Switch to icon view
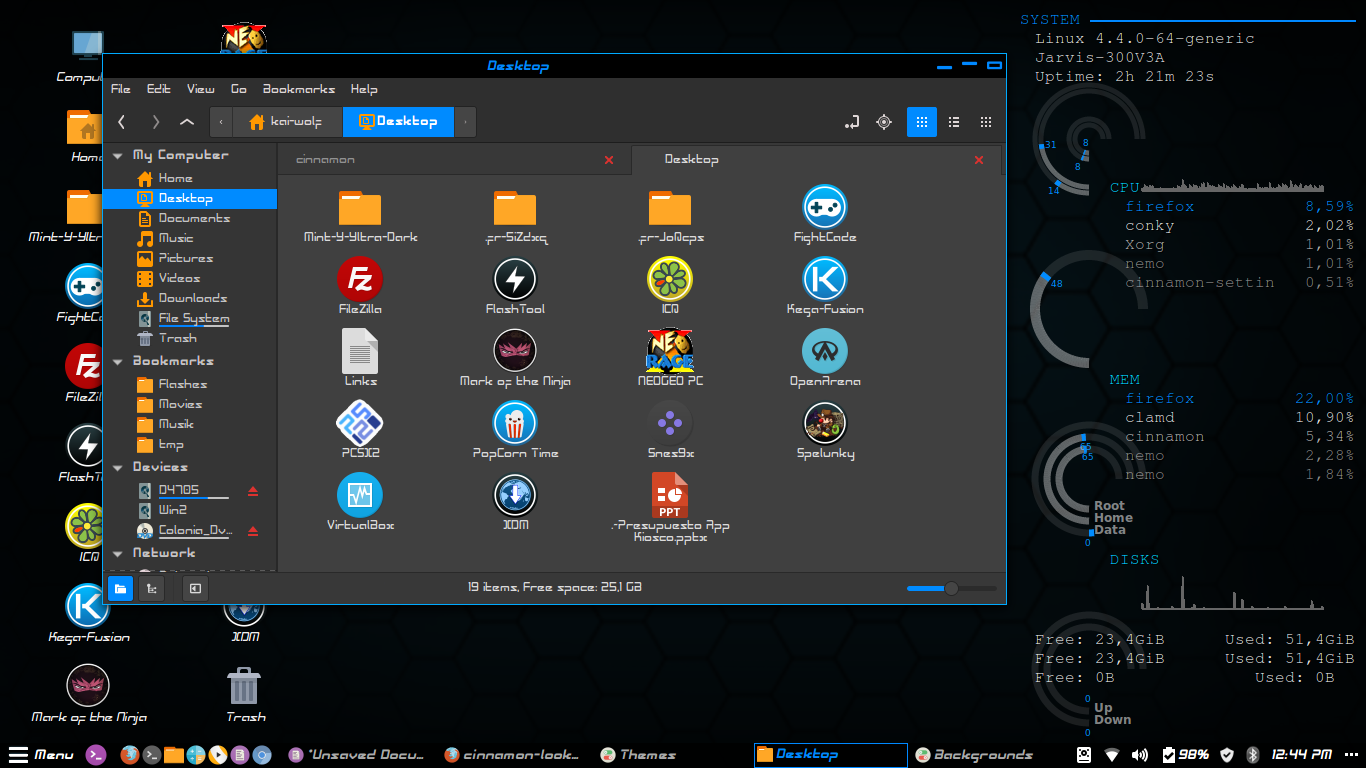Viewport: 1366px width, 768px height. [922, 122]
